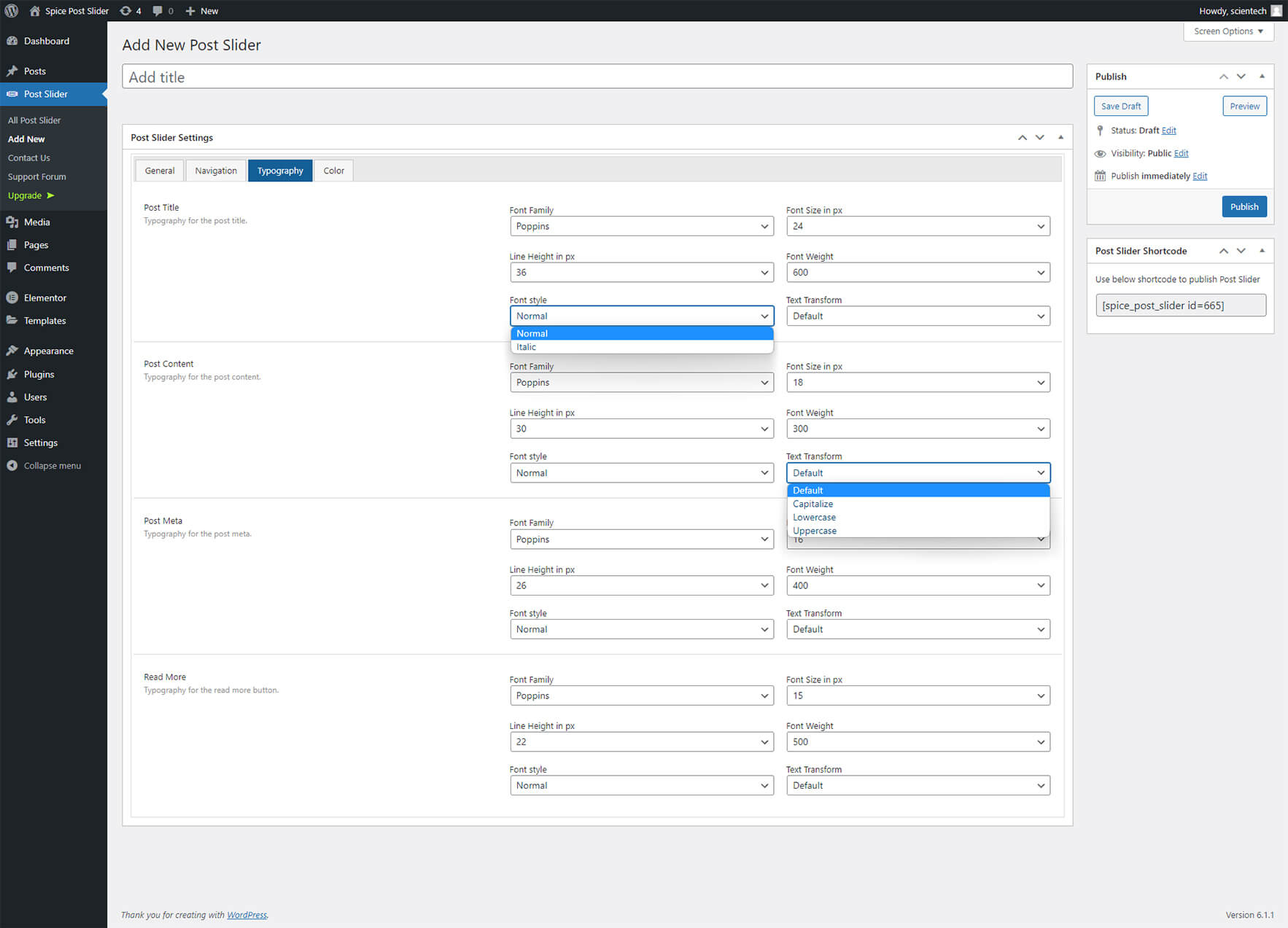1288x928 pixels.
Task: Open Elementor from the sidebar
Action: coord(44,297)
